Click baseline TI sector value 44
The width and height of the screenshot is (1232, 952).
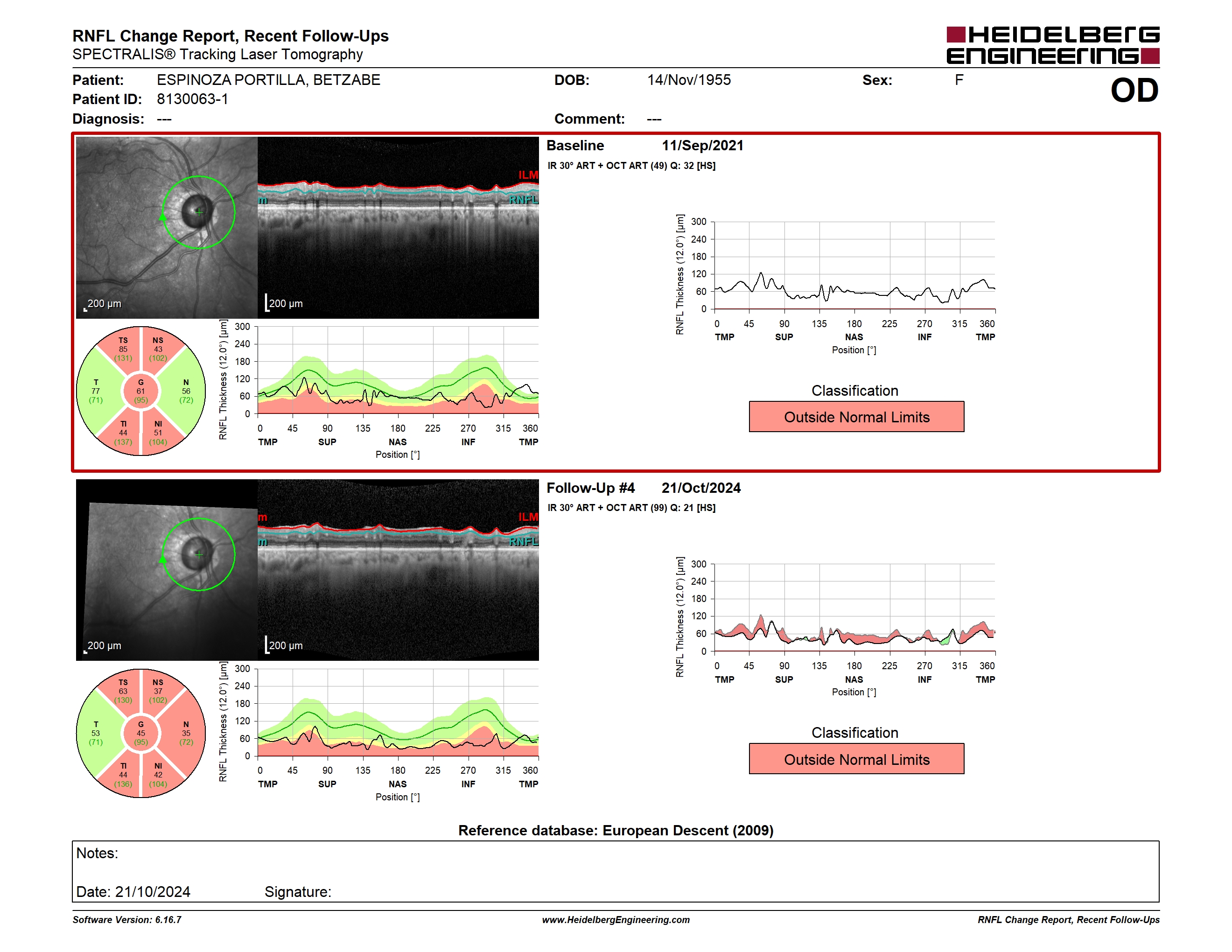coord(123,433)
